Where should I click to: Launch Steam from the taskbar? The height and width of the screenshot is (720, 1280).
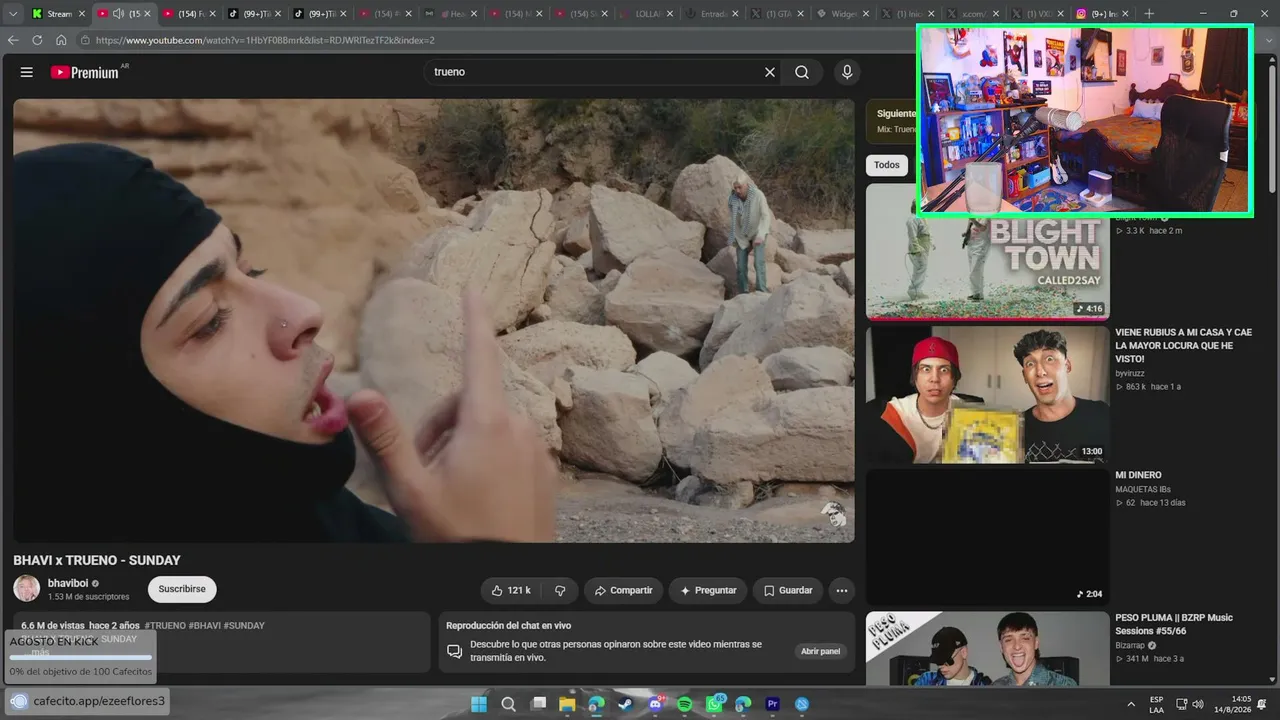coord(625,704)
